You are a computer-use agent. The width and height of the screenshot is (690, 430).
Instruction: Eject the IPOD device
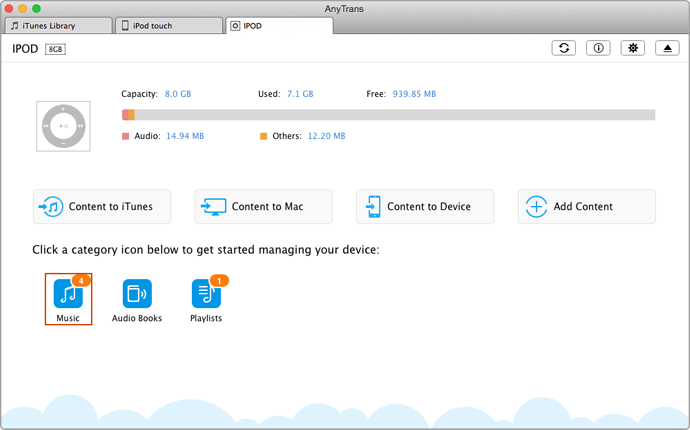coord(667,48)
